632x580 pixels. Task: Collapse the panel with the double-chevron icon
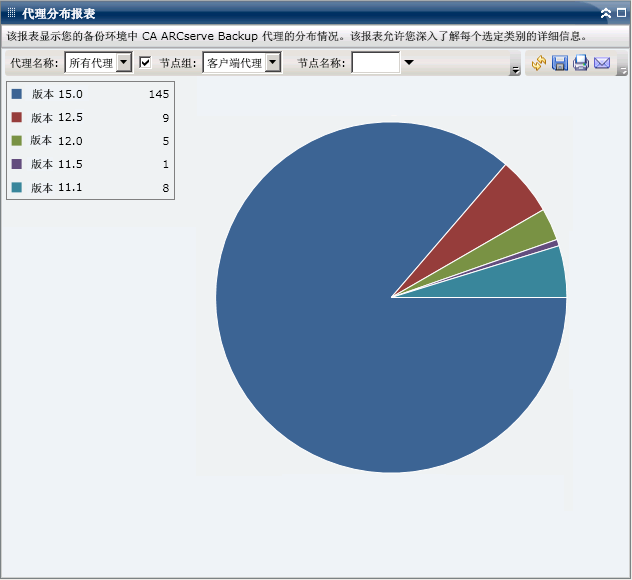(x=606, y=13)
